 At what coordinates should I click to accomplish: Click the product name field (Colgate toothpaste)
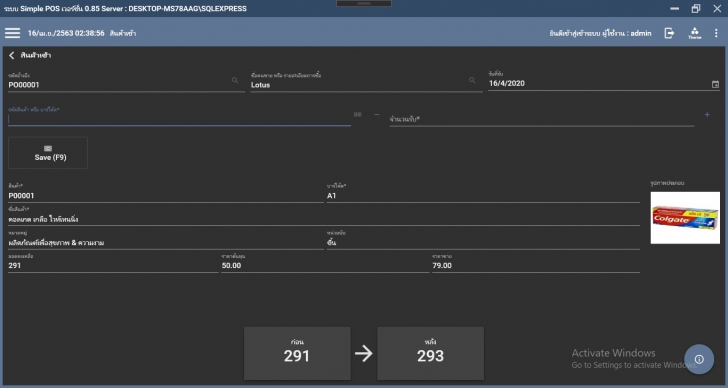pos(324,216)
